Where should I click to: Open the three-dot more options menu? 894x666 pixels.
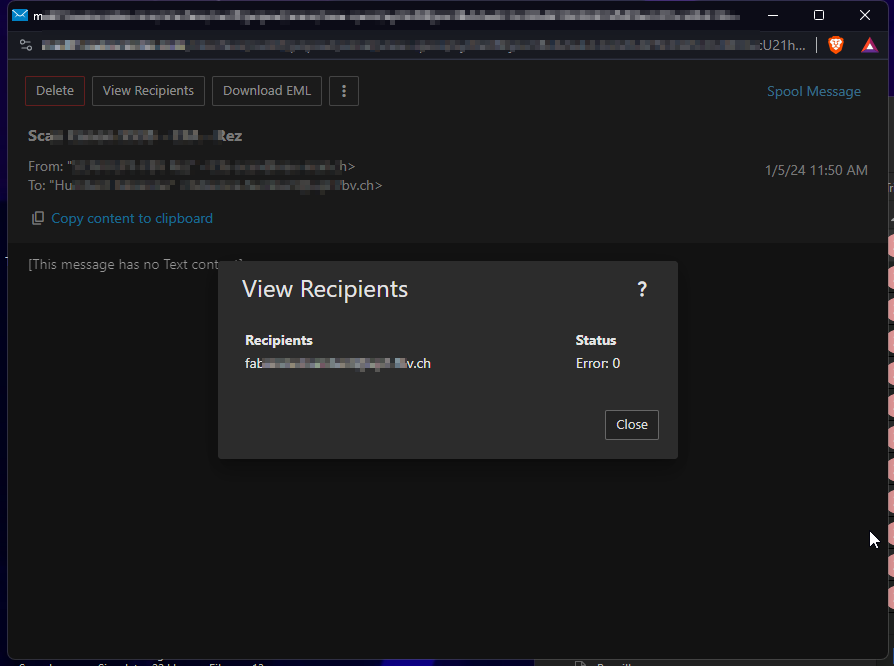(x=344, y=91)
